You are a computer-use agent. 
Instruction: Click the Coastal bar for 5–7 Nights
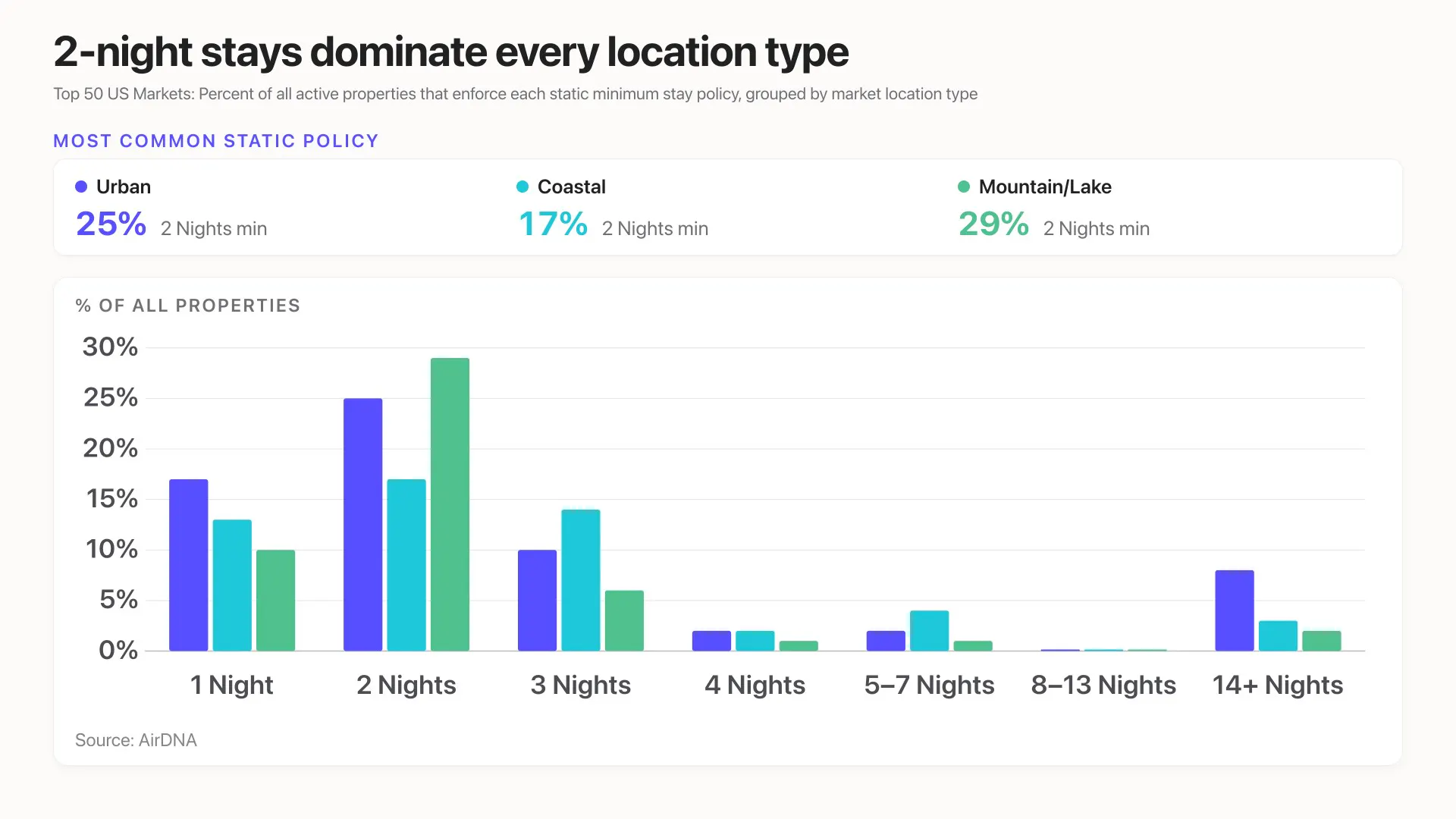[x=930, y=630]
